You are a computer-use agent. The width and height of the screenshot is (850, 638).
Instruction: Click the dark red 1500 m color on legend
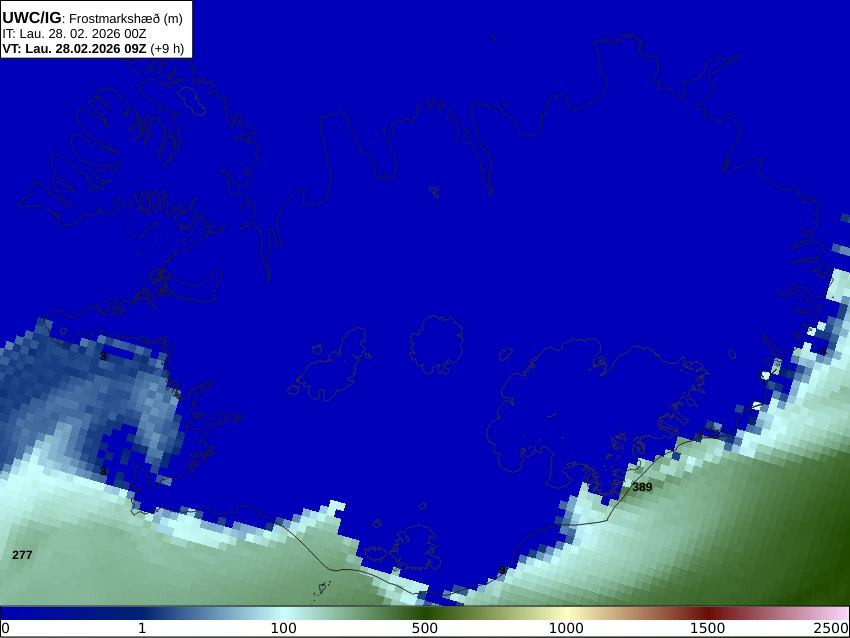[708, 613]
